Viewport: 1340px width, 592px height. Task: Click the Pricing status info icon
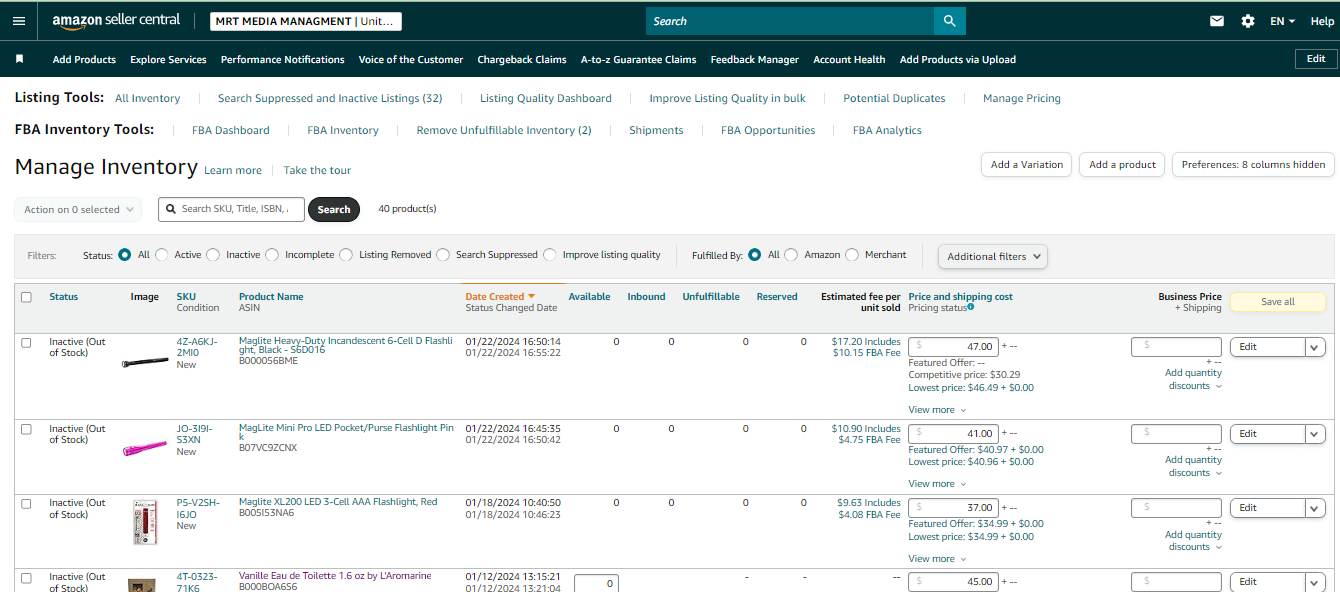click(970, 307)
